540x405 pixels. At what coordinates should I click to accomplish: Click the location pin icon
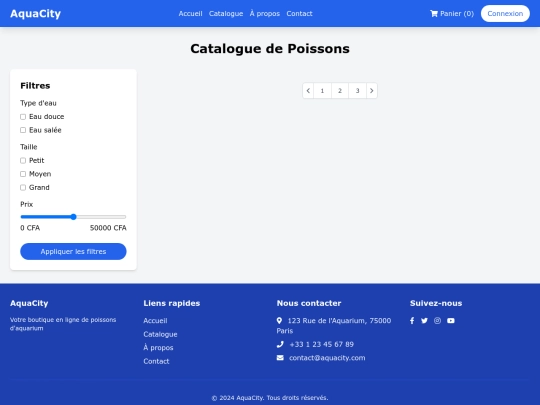tap(279, 321)
